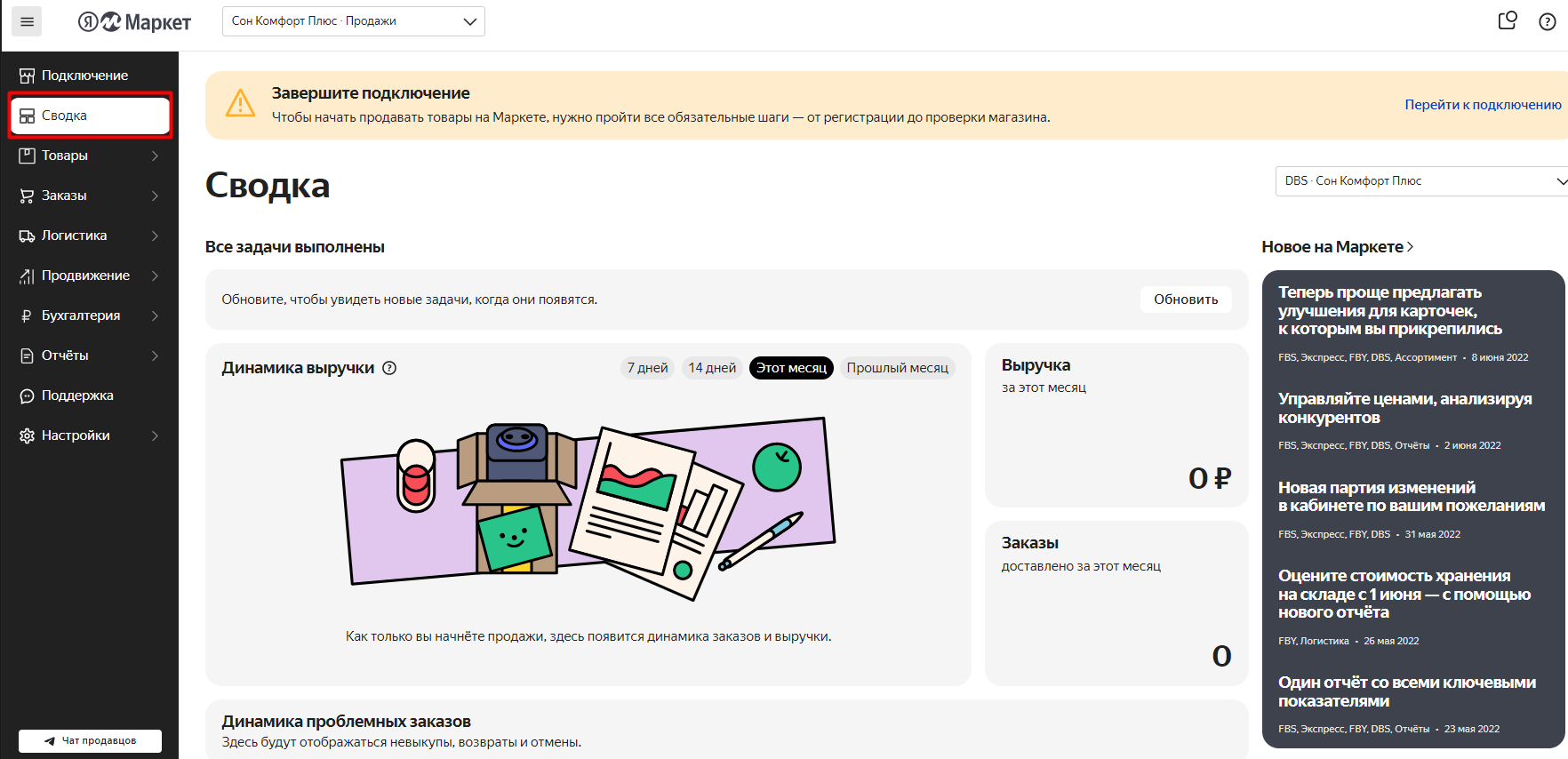Open the hamburger menu button
The height and width of the screenshot is (759, 1568).
click(x=27, y=21)
